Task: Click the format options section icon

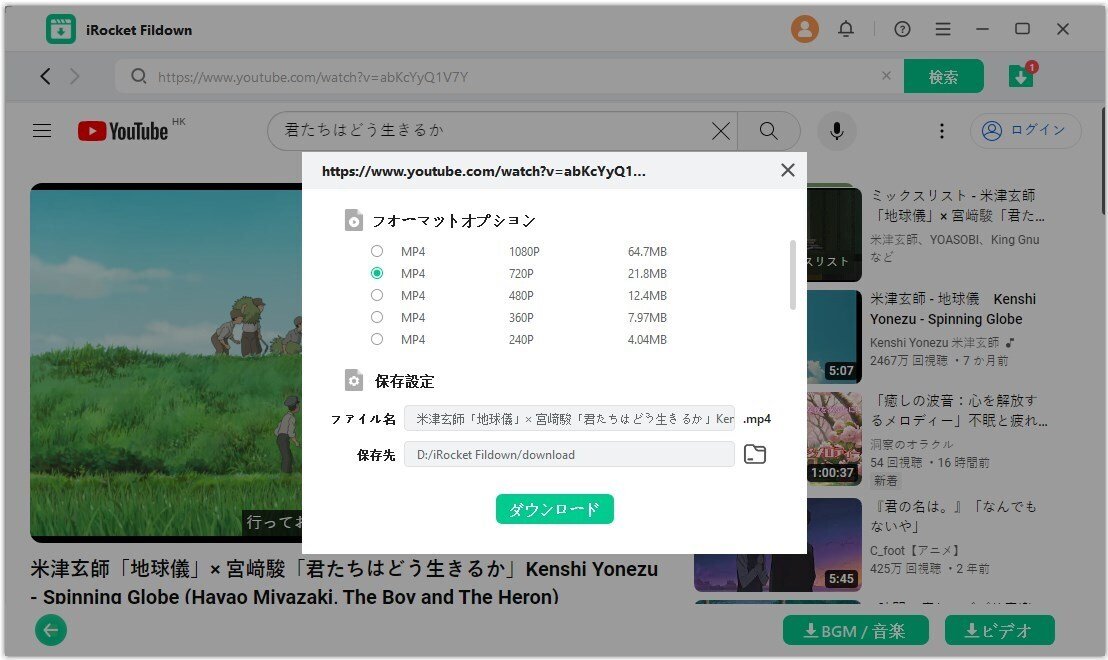Action: [354, 220]
